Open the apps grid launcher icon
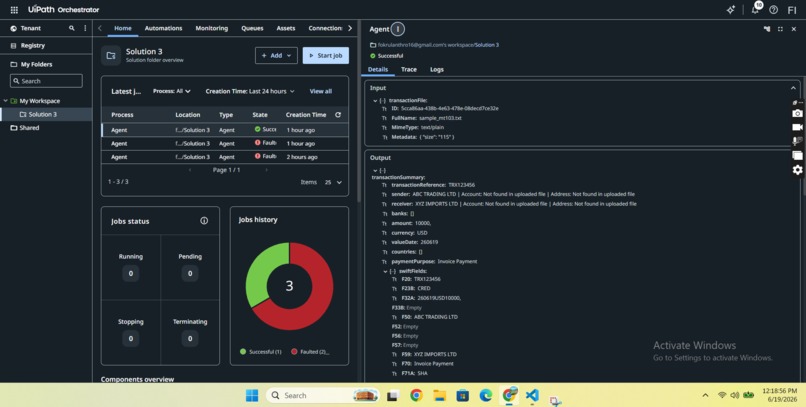The image size is (806, 407). (14, 10)
